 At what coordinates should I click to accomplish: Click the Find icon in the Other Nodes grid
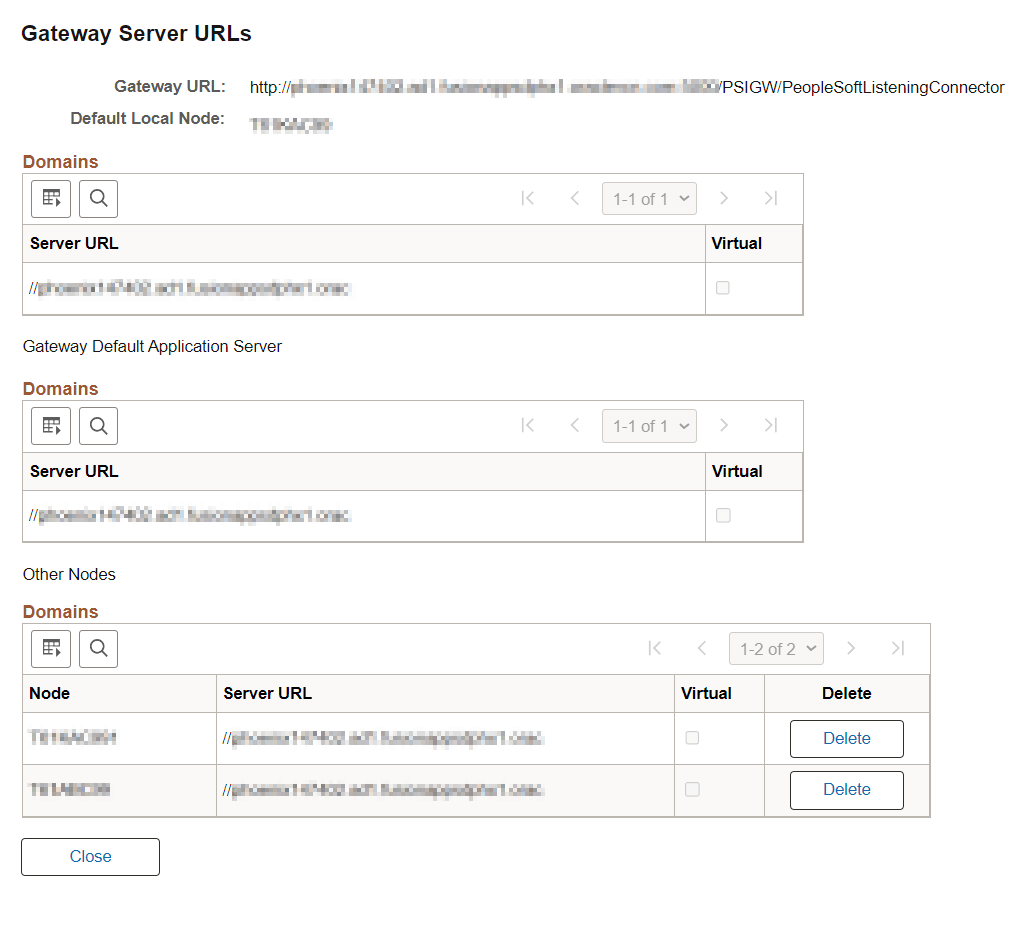(x=98, y=648)
